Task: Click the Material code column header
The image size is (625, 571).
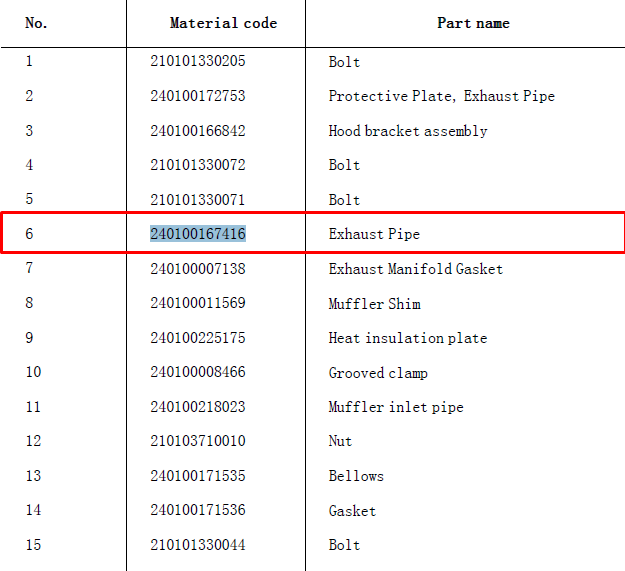Action: 223,23
